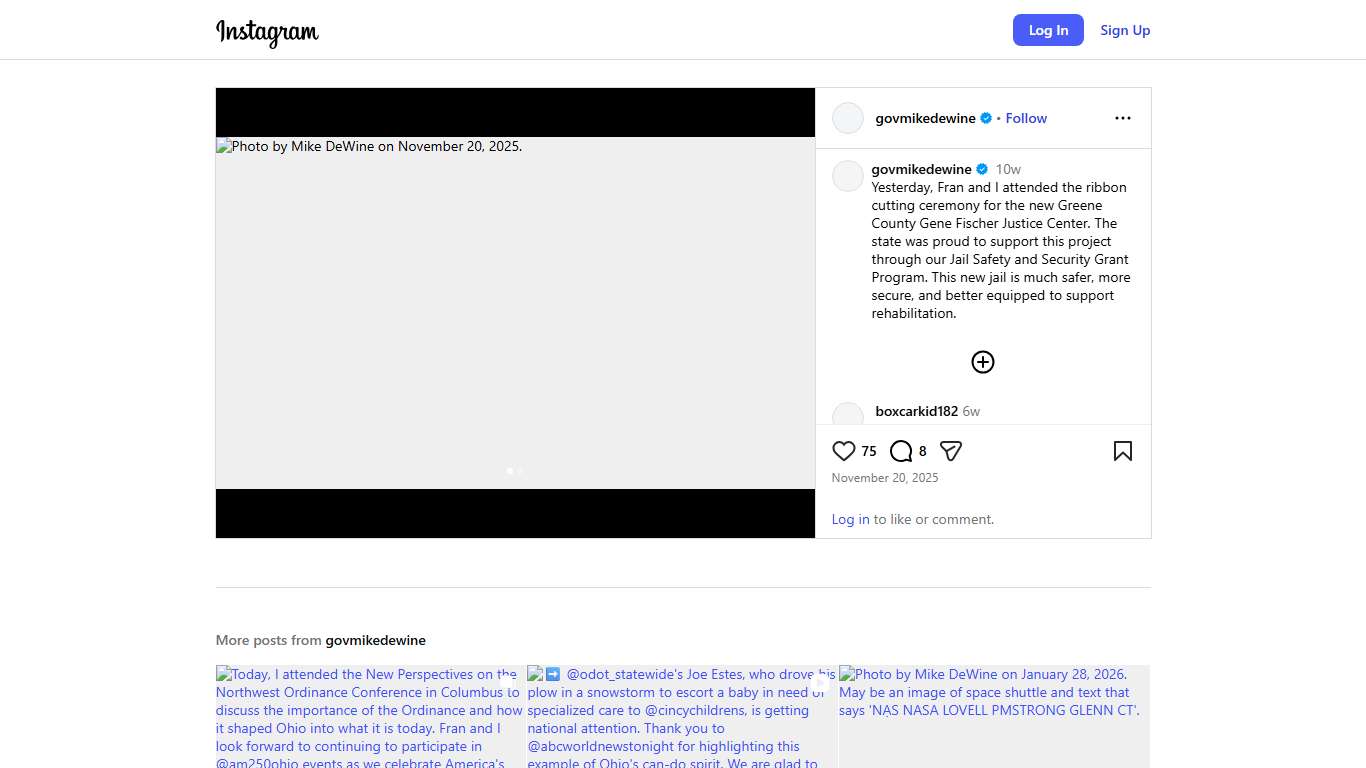This screenshot has height=768, width=1366.
Task: Open the Northwest Ordinance Conference post thumbnail
Action: coord(370,716)
